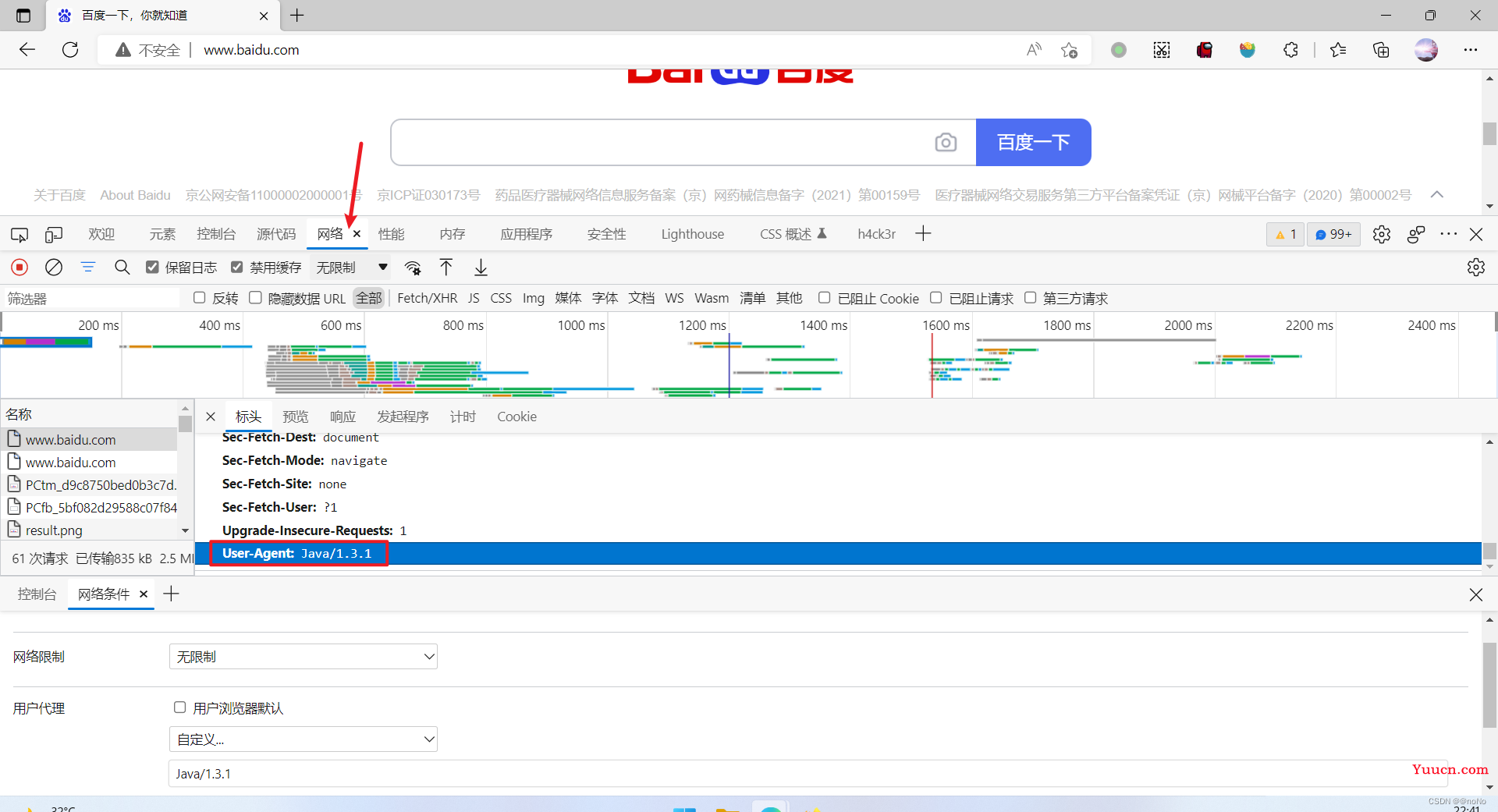Enable the Invert filter checkbox
This screenshot has width=1498, height=812.
(x=200, y=297)
